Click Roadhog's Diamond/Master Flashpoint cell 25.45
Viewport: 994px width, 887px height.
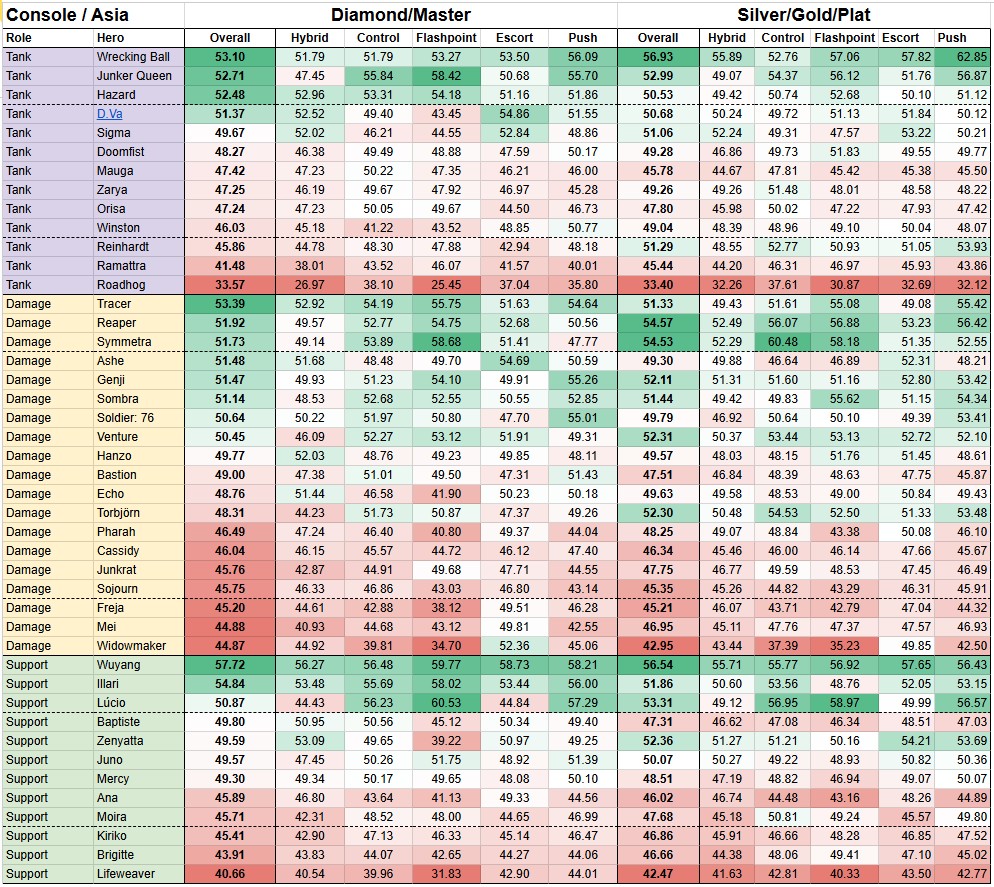(x=446, y=285)
